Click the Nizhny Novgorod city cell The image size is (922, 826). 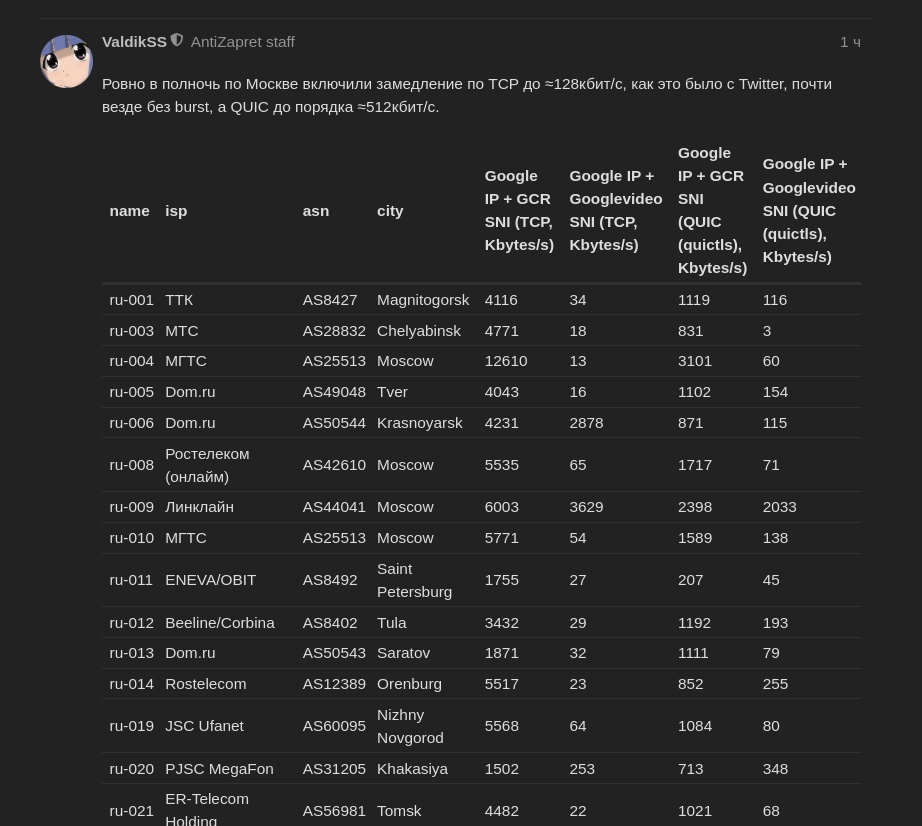(410, 726)
